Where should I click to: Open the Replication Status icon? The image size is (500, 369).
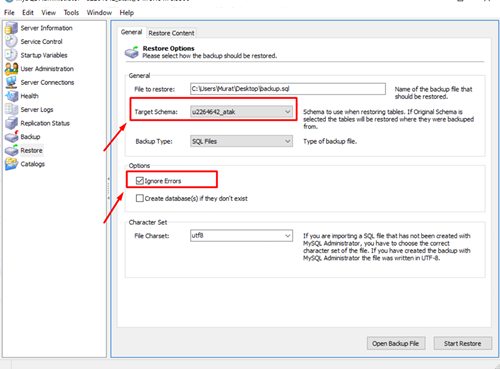coord(11,123)
